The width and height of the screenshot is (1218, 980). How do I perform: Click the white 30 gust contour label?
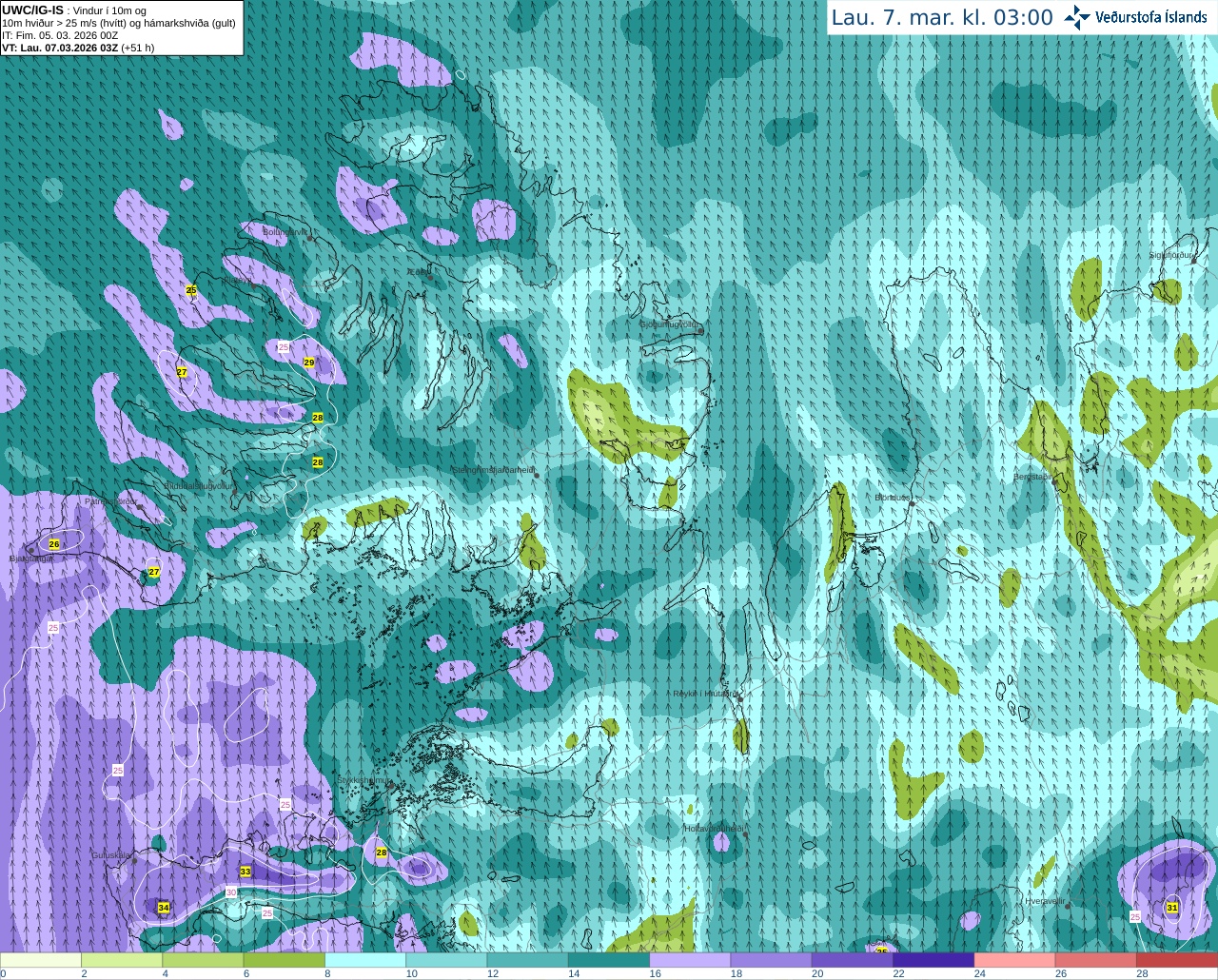[x=231, y=892]
